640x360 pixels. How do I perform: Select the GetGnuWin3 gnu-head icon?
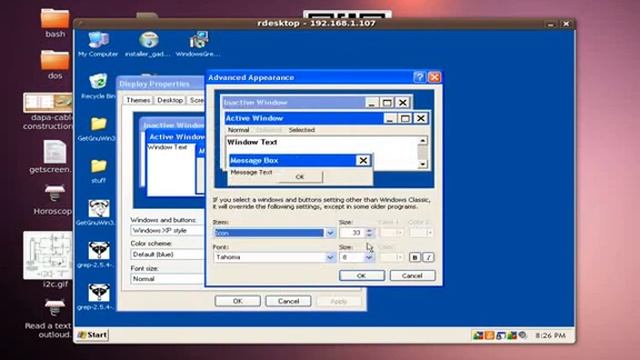pos(98,209)
